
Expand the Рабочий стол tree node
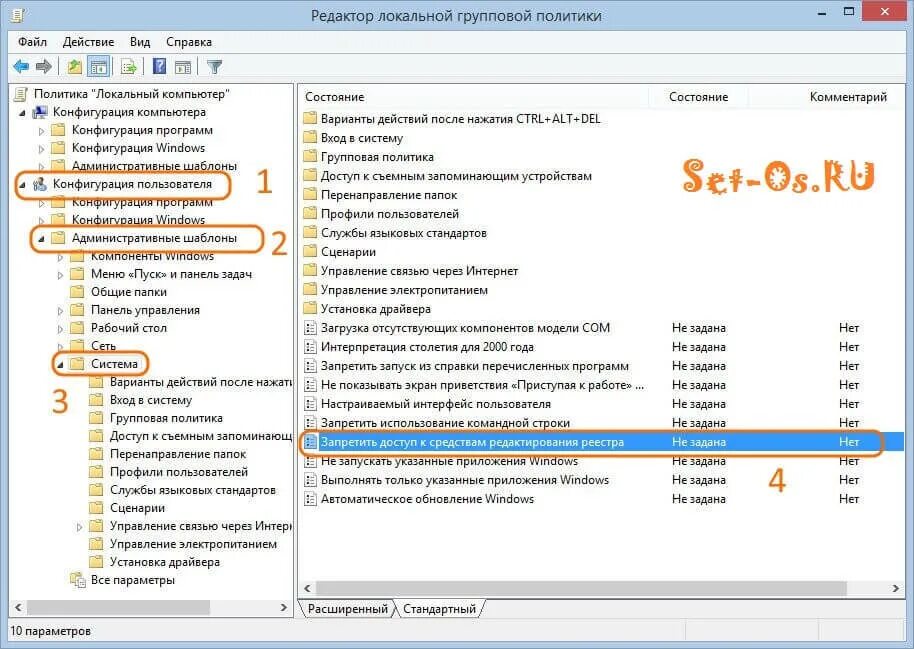coord(61,329)
